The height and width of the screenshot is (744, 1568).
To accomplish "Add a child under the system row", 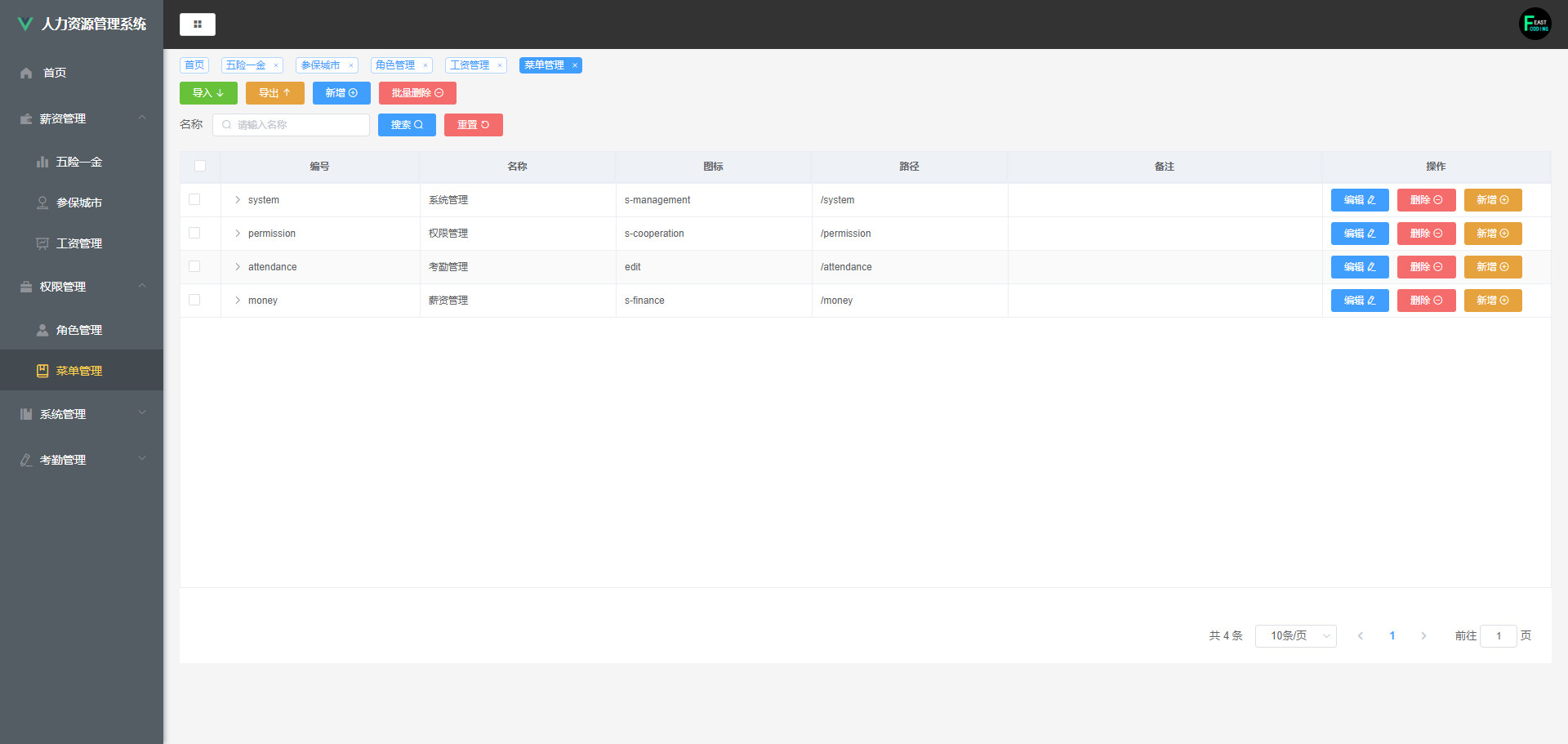I will tap(1493, 200).
